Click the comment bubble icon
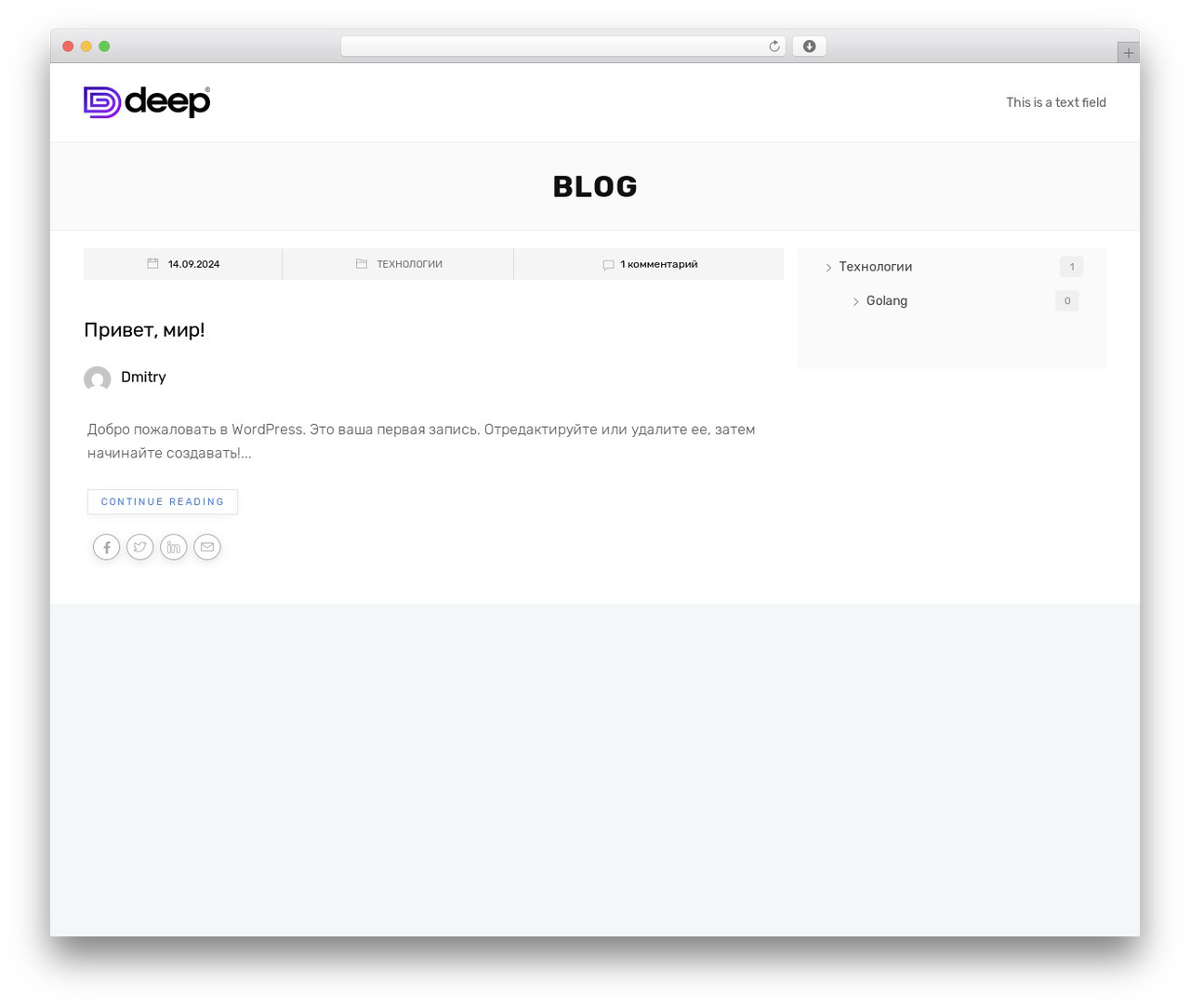Screen dimensions: 1190x1008 608,265
